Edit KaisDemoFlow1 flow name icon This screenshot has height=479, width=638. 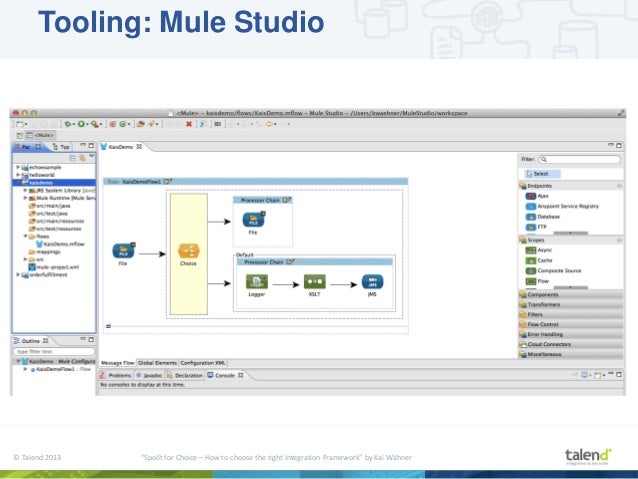tap(168, 182)
